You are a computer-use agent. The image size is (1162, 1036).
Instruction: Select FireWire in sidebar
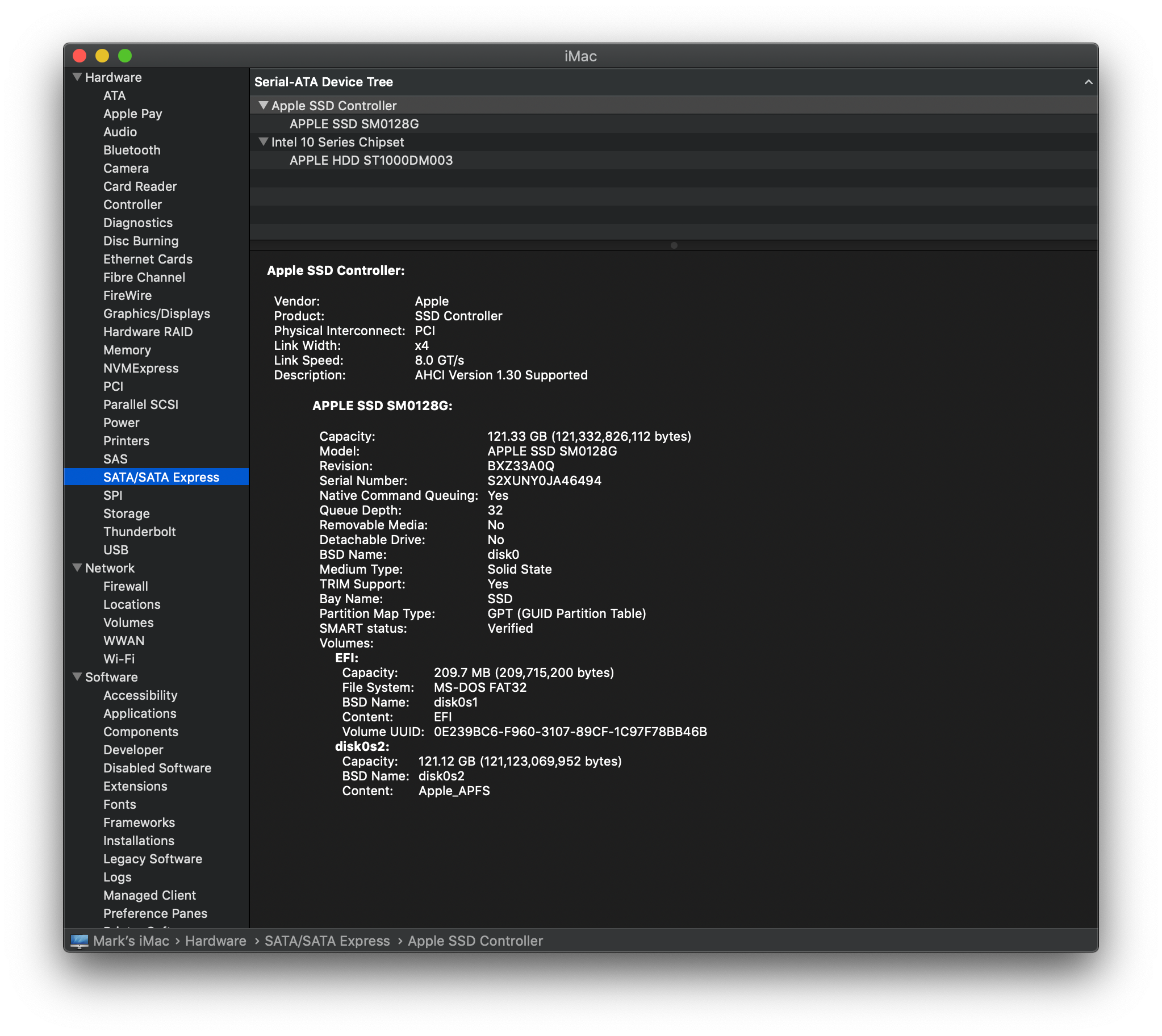coord(127,296)
